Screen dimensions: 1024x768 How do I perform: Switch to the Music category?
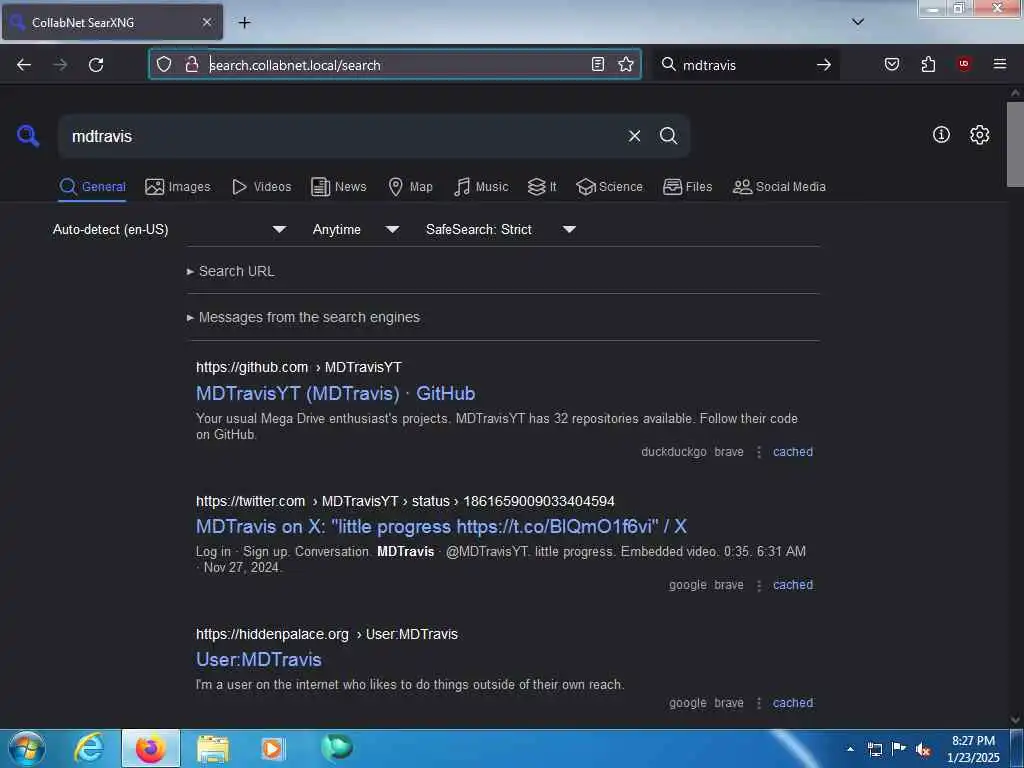(481, 187)
